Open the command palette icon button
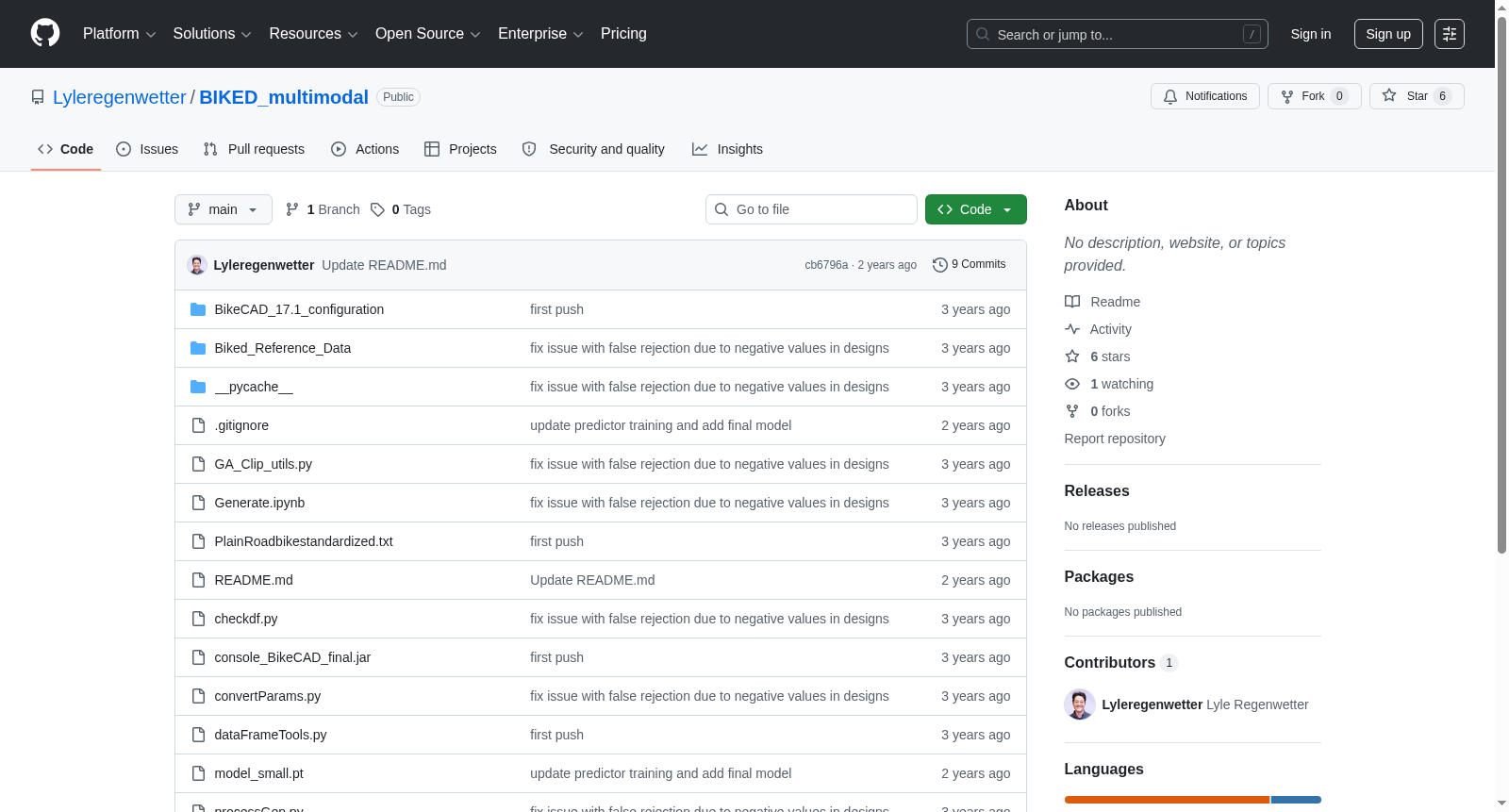This screenshot has height=812, width=1509. click(x=1450, y=34)
